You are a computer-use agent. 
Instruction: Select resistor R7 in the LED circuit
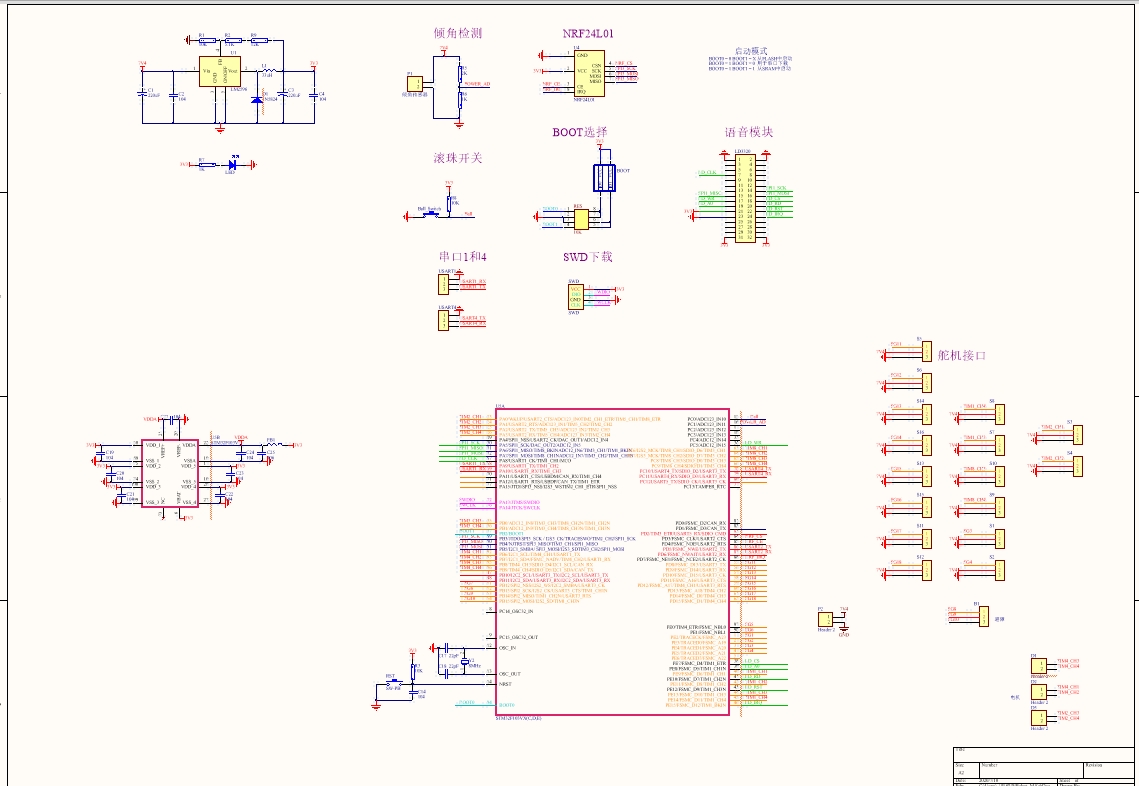207,165
